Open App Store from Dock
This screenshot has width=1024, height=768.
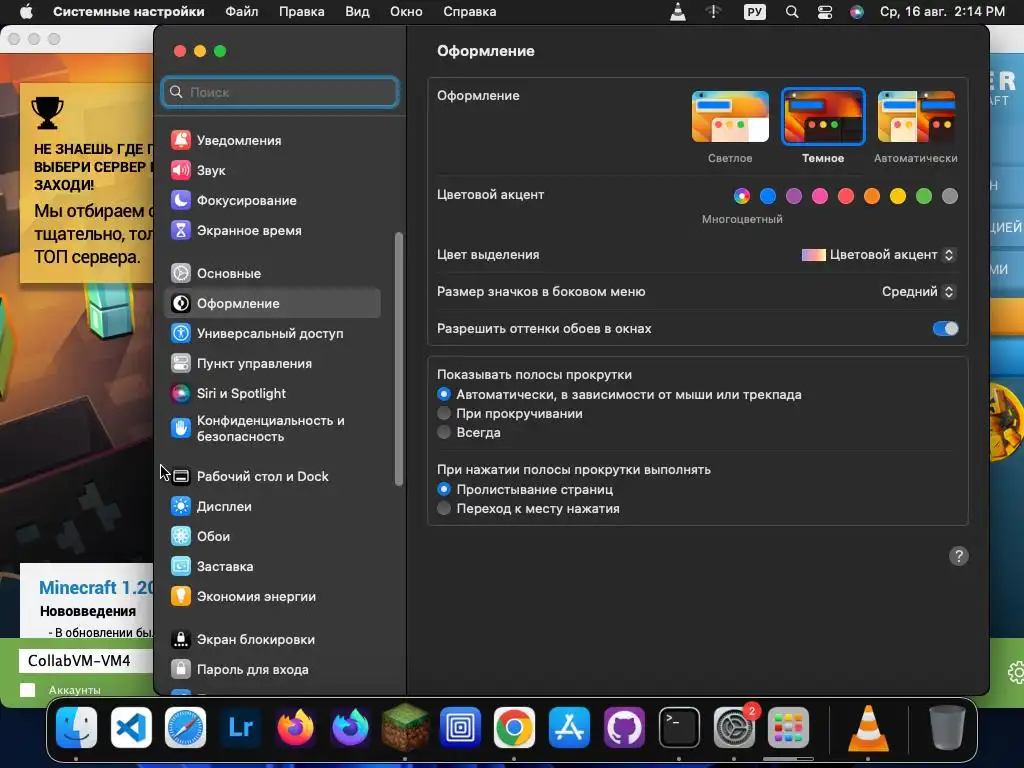pos(569,727)
